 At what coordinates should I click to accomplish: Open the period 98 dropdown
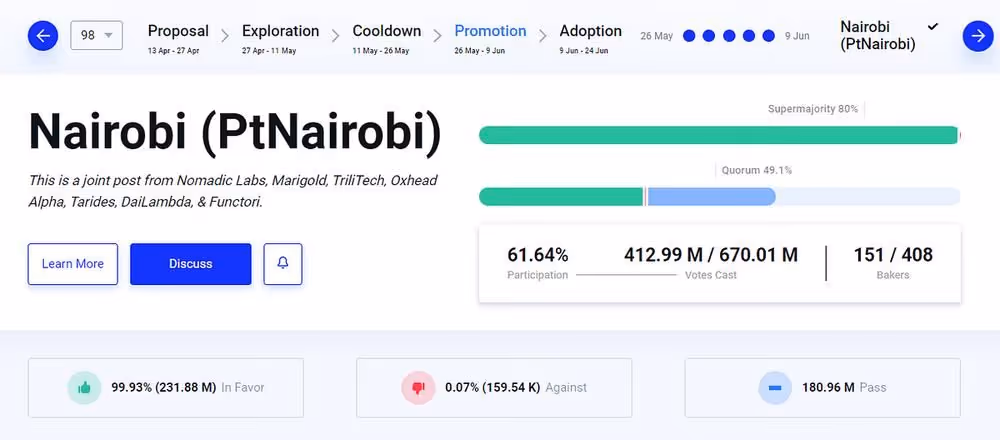(x=96, y=36)
